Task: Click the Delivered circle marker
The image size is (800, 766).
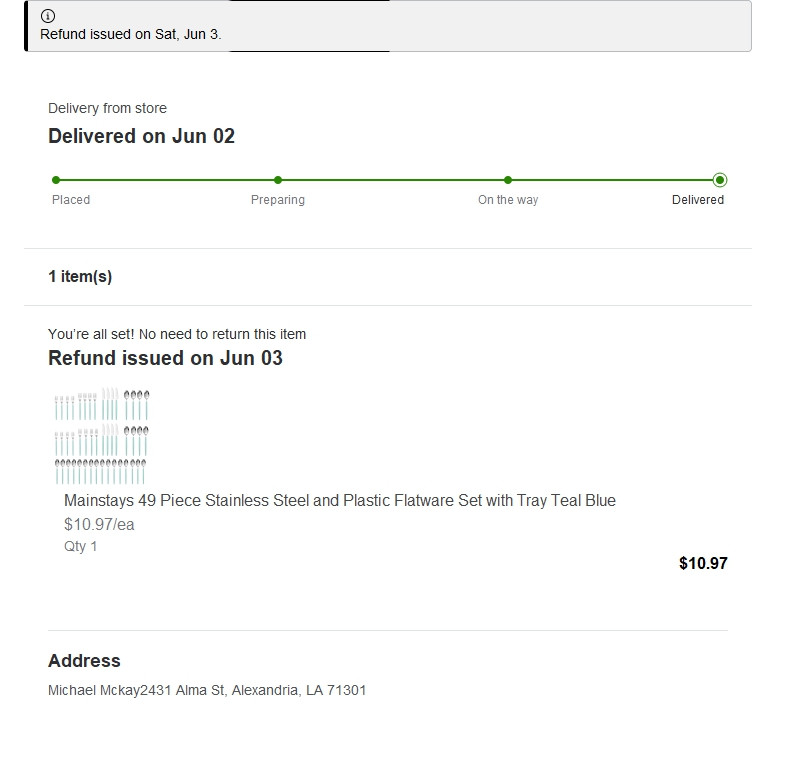Action: click(x=720, y=180)
